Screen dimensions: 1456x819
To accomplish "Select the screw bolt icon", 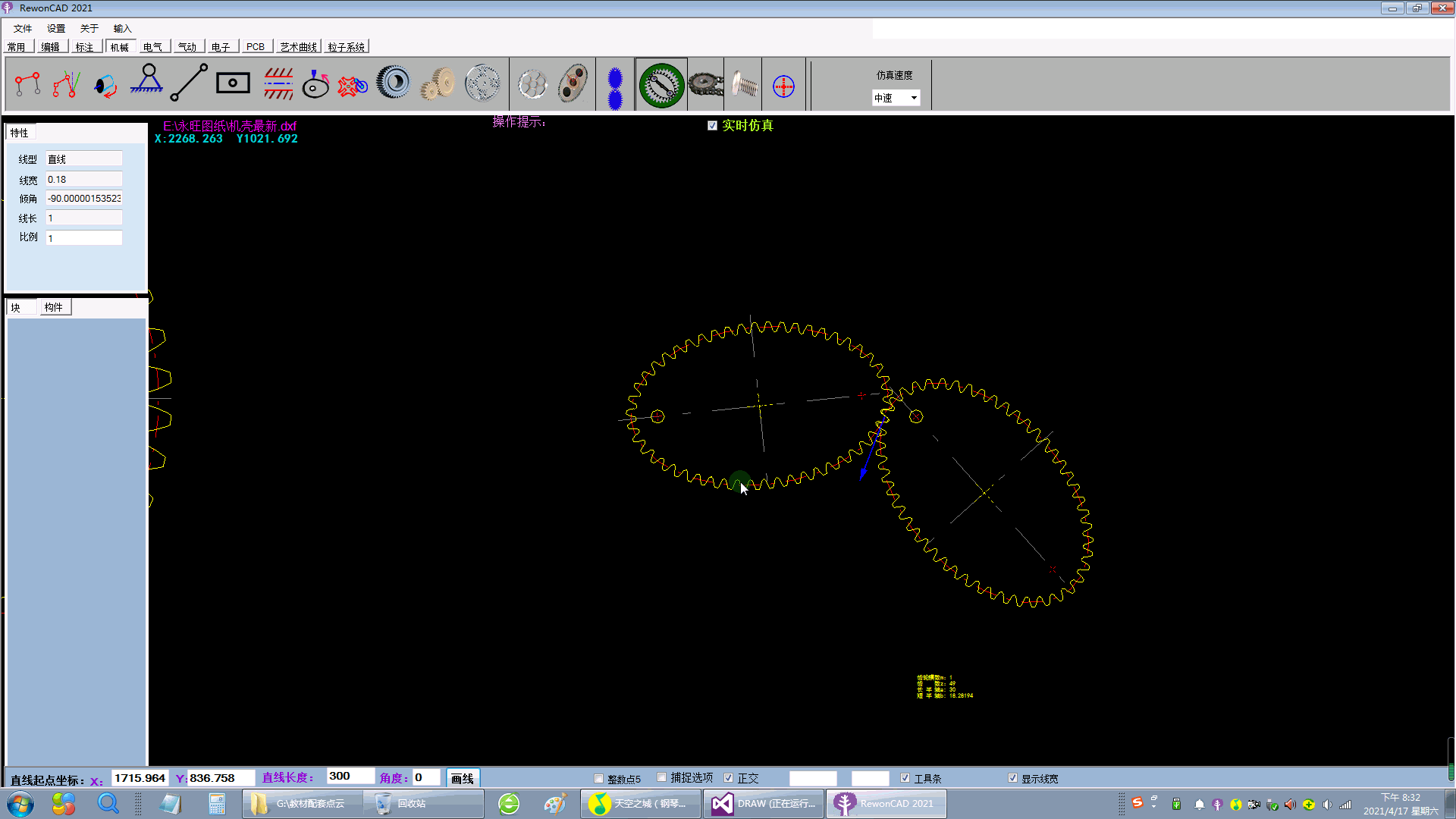I will (745, 84).
